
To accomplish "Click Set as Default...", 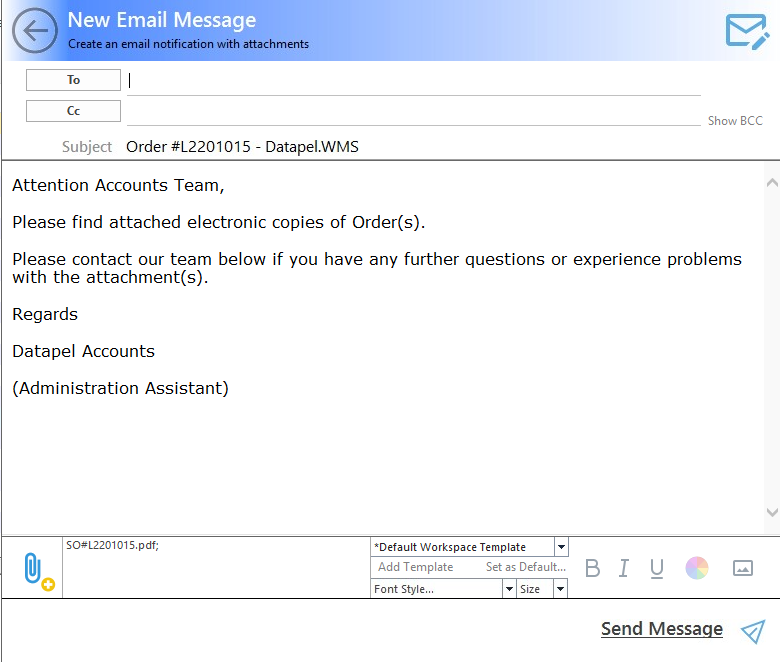I will (526, 567).
